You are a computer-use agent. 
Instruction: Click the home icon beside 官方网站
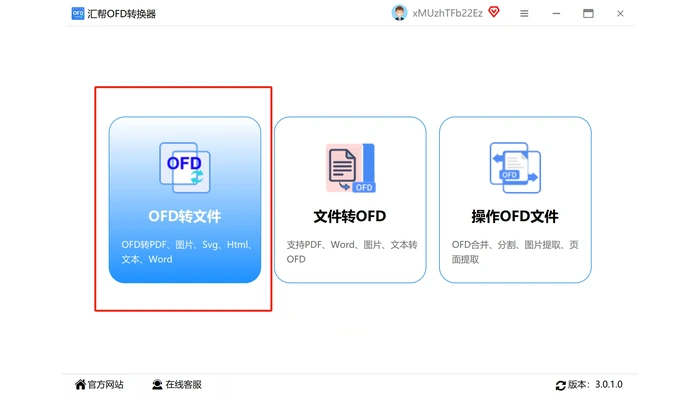point(80,384)
